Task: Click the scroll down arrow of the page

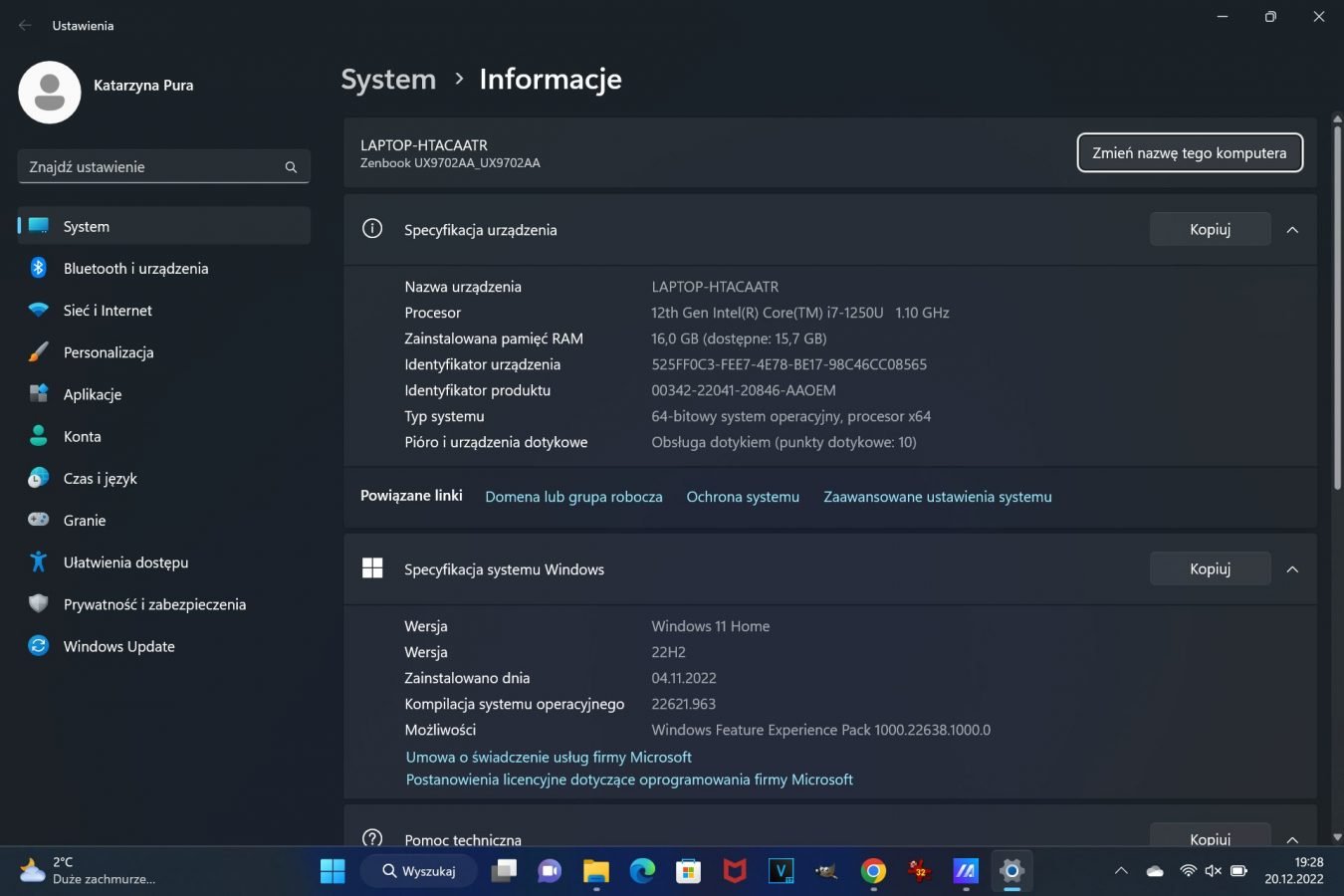Action: click(x=1337, y=837)
